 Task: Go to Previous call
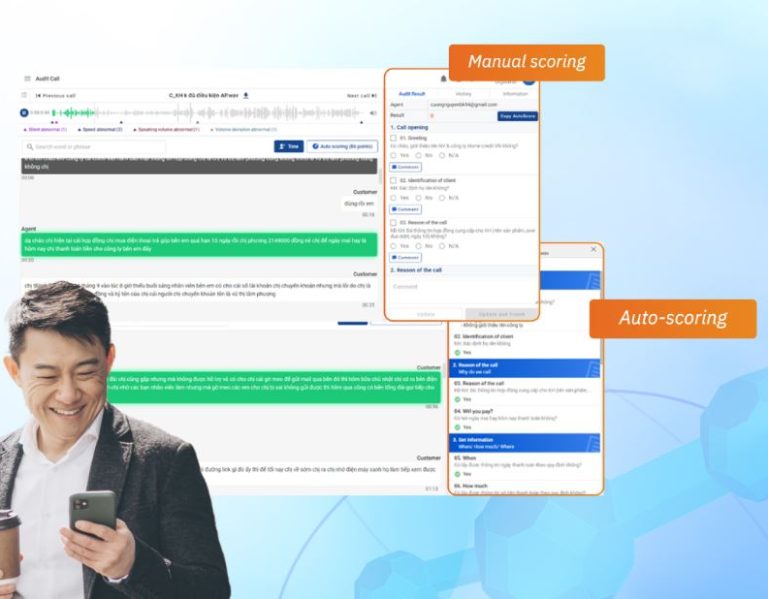pos(55,96)
